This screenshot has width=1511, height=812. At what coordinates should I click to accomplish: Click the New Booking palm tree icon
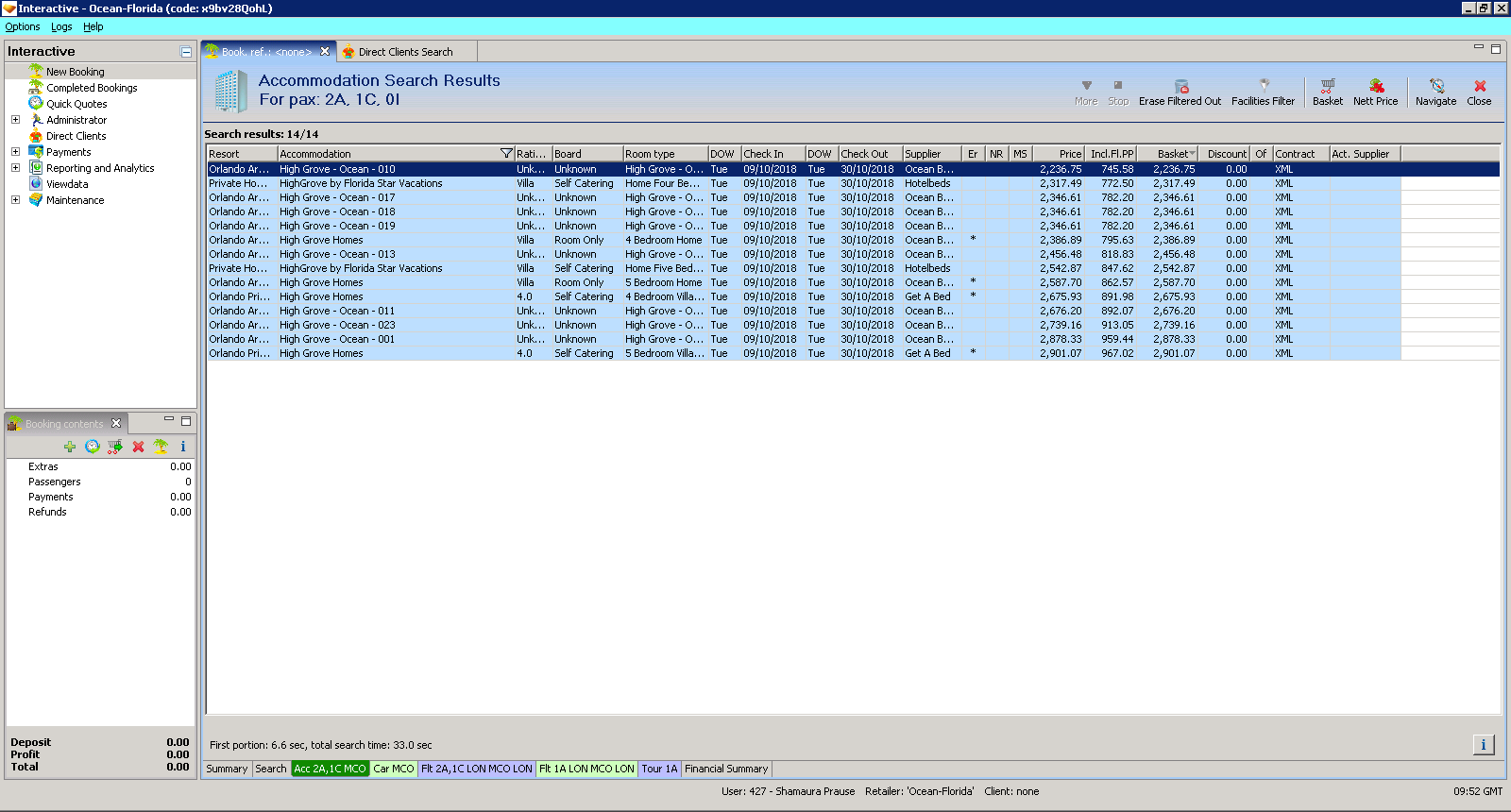coord(36,71)
